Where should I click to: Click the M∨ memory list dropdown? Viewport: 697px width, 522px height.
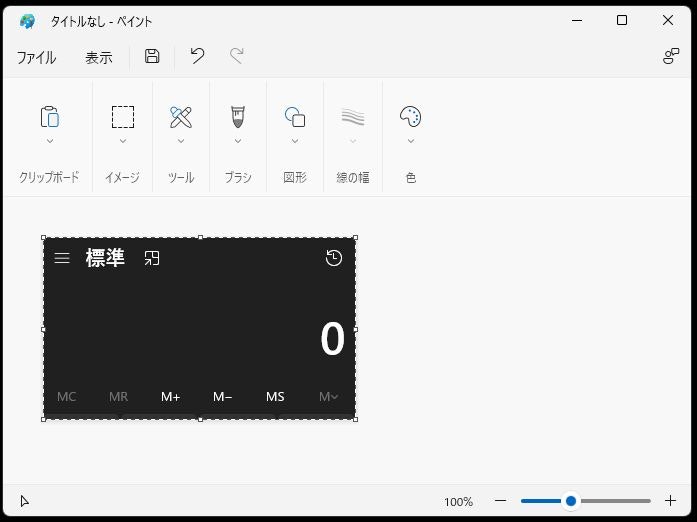(328, 396)
